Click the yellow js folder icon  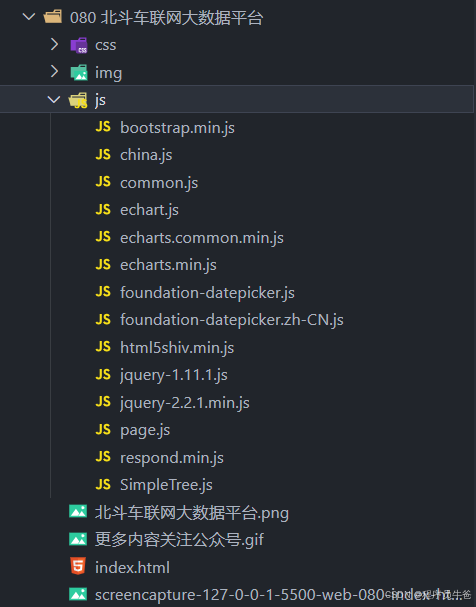(x=78, y=100)
